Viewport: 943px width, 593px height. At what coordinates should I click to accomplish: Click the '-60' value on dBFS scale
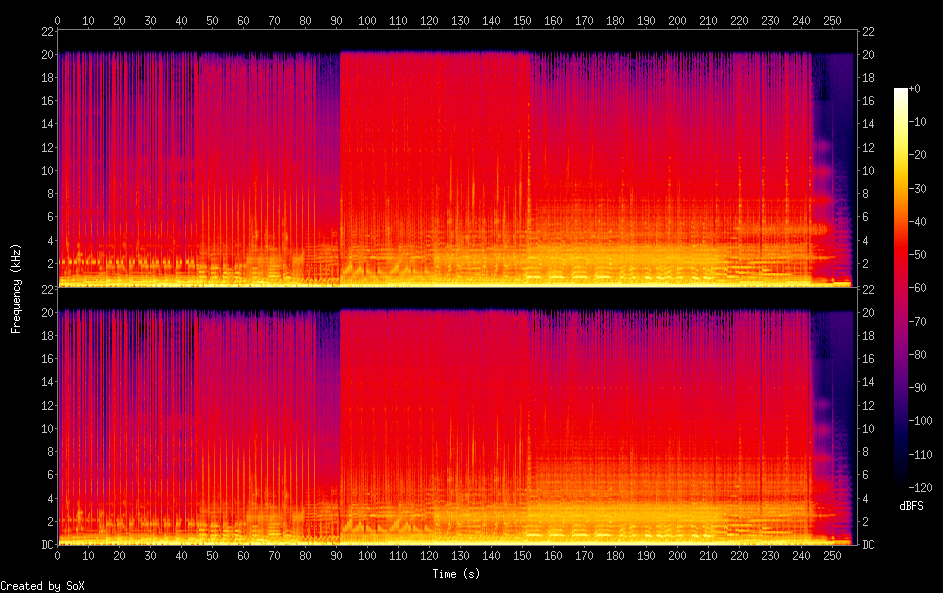pyautogui.click(x=917, y=287)
